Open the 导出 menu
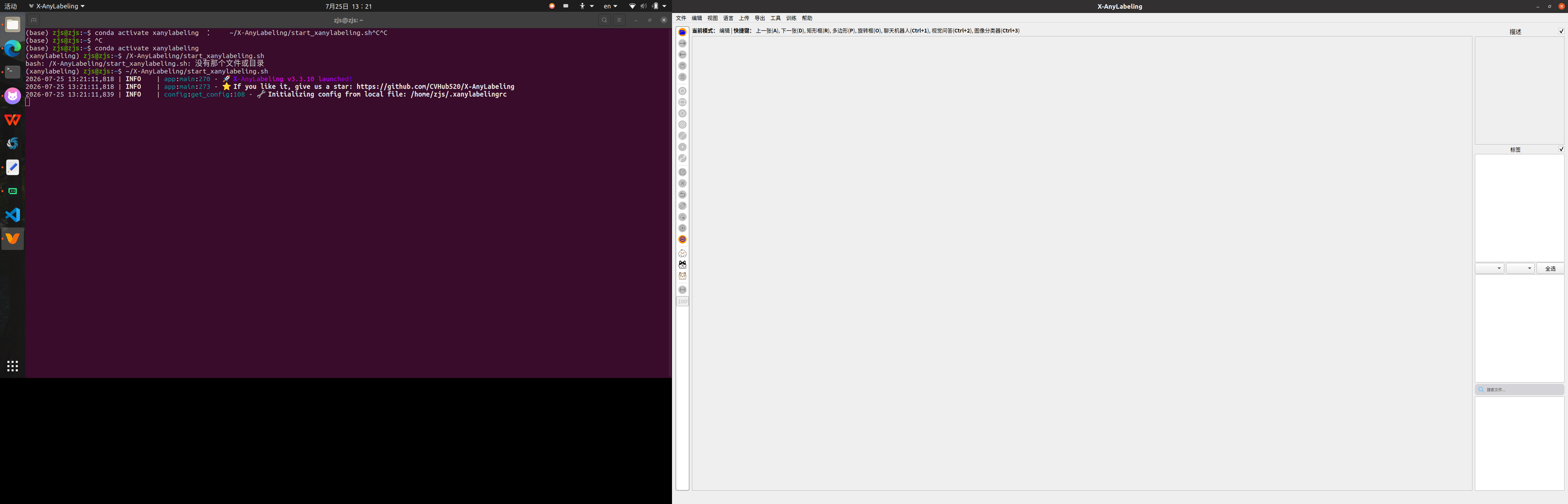The width and height of the screenshot is (1568, 504). pyautogui.click(x=759, y=18)
